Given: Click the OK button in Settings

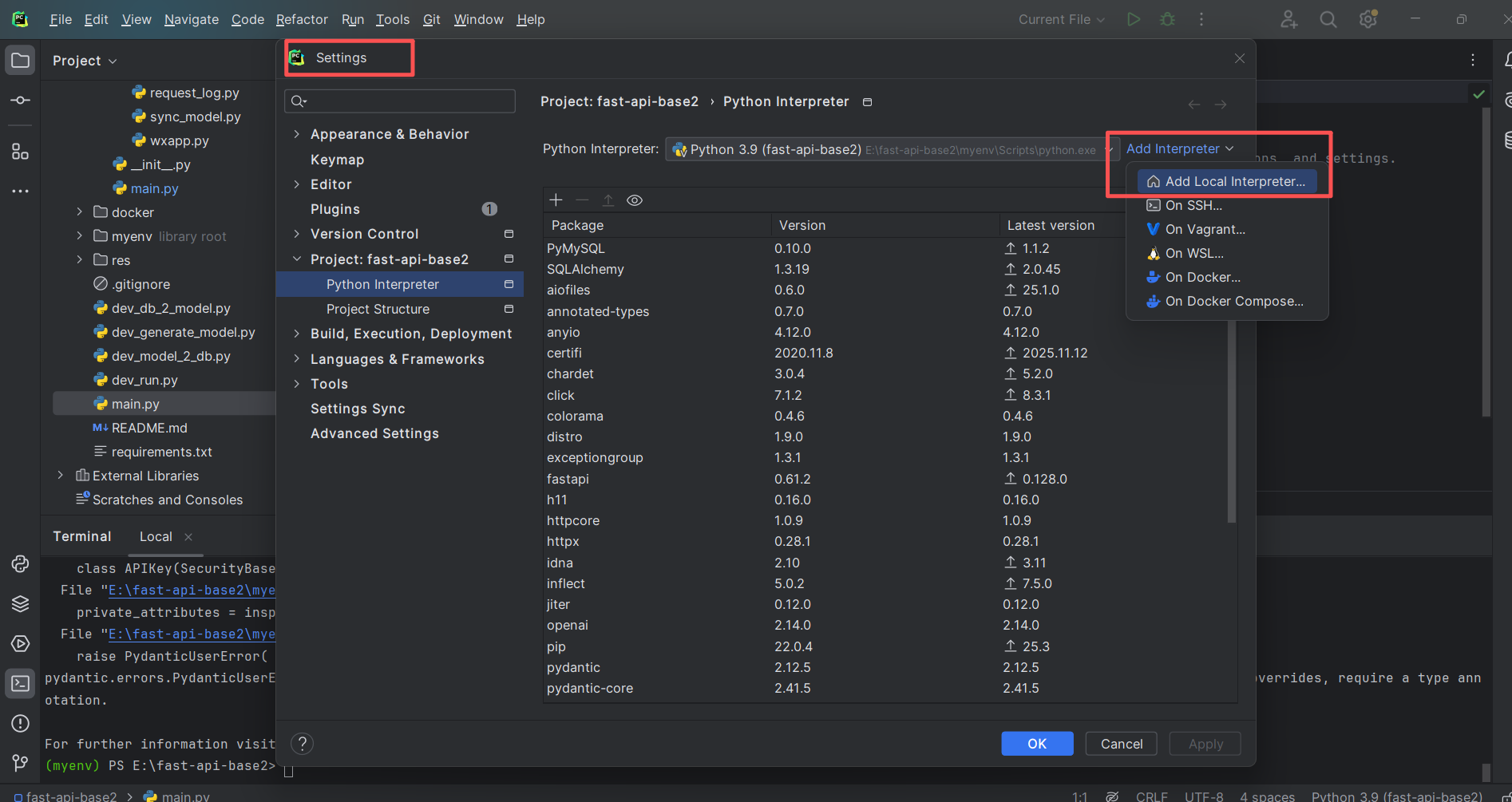Looking at the screenshot, I should 1037,744.
